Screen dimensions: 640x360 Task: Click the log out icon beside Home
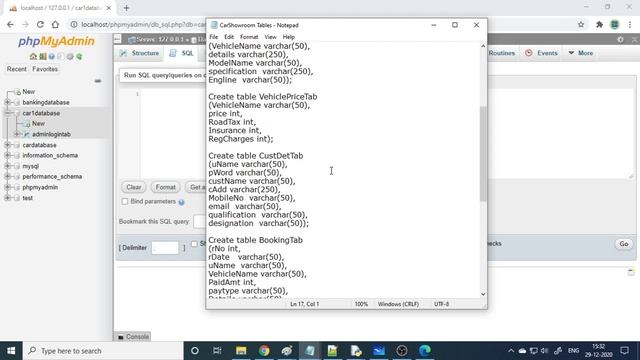click(43, 56)
